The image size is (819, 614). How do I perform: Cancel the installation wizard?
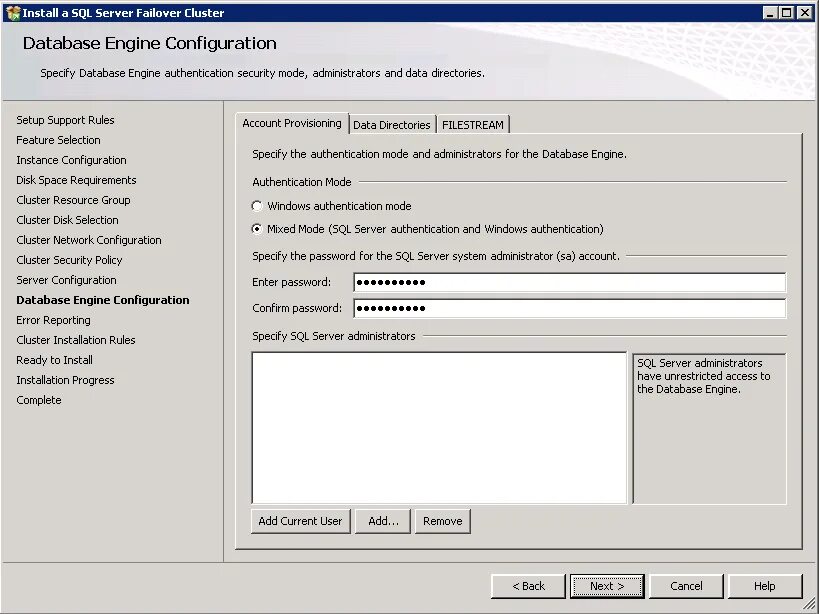[x=686, y=586]
